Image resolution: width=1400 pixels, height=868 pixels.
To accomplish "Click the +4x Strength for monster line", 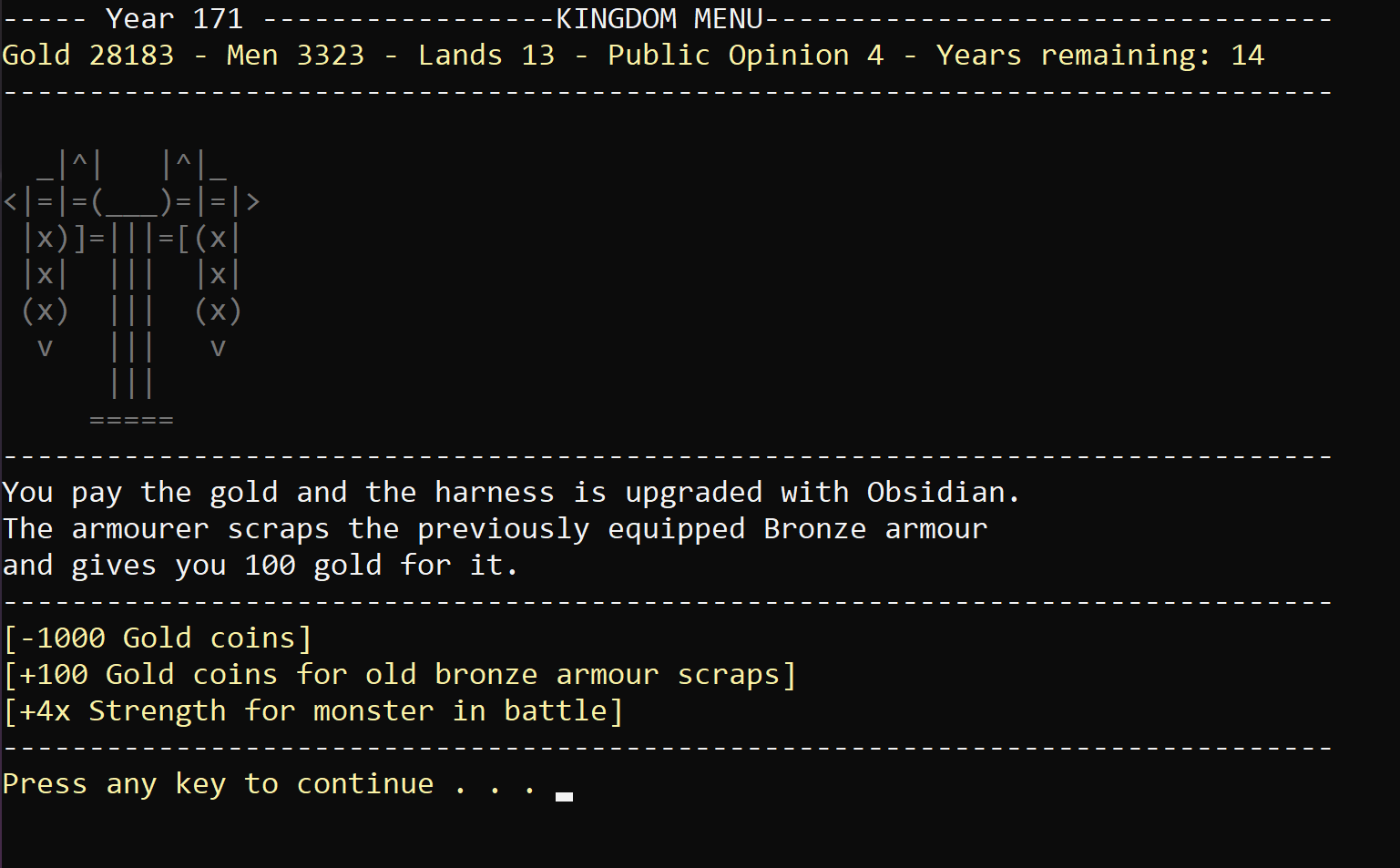I will (313, 711).
